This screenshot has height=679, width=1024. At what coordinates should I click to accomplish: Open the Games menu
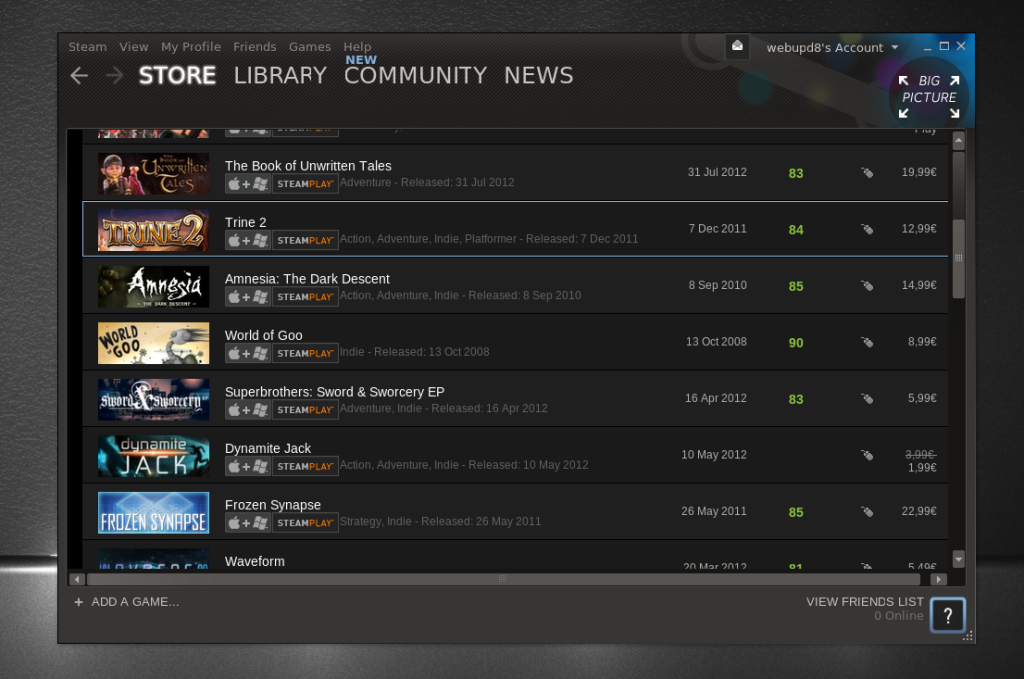310,47
